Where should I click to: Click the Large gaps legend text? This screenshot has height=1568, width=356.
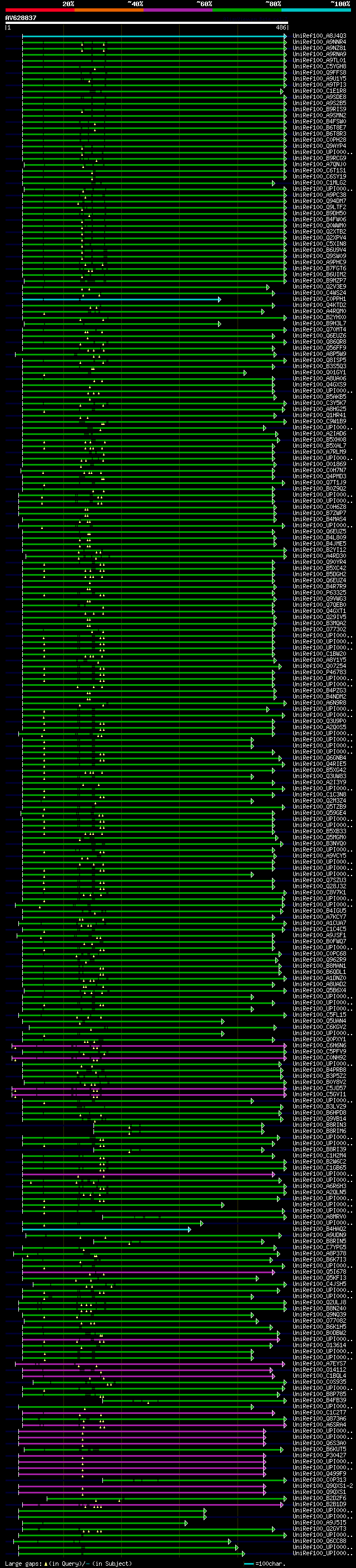pyautogui.click(x=68, y=1564)
